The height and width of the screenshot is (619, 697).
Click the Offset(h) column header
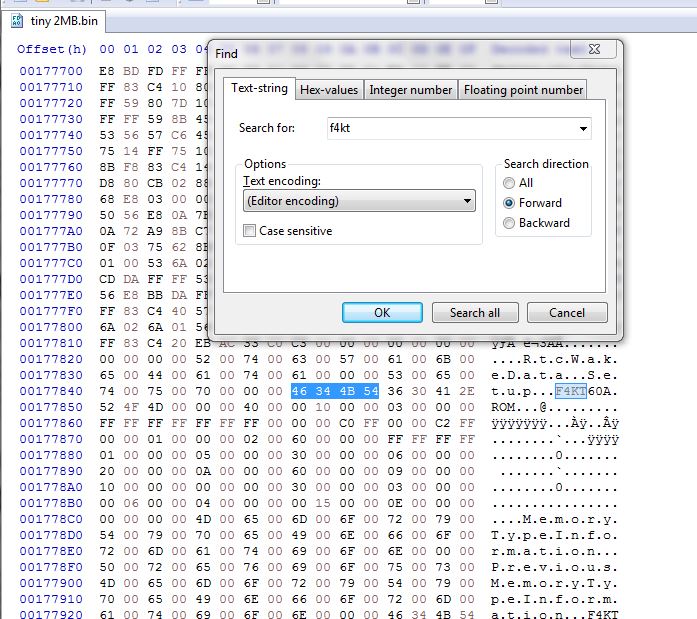click(x=52, y=49)
